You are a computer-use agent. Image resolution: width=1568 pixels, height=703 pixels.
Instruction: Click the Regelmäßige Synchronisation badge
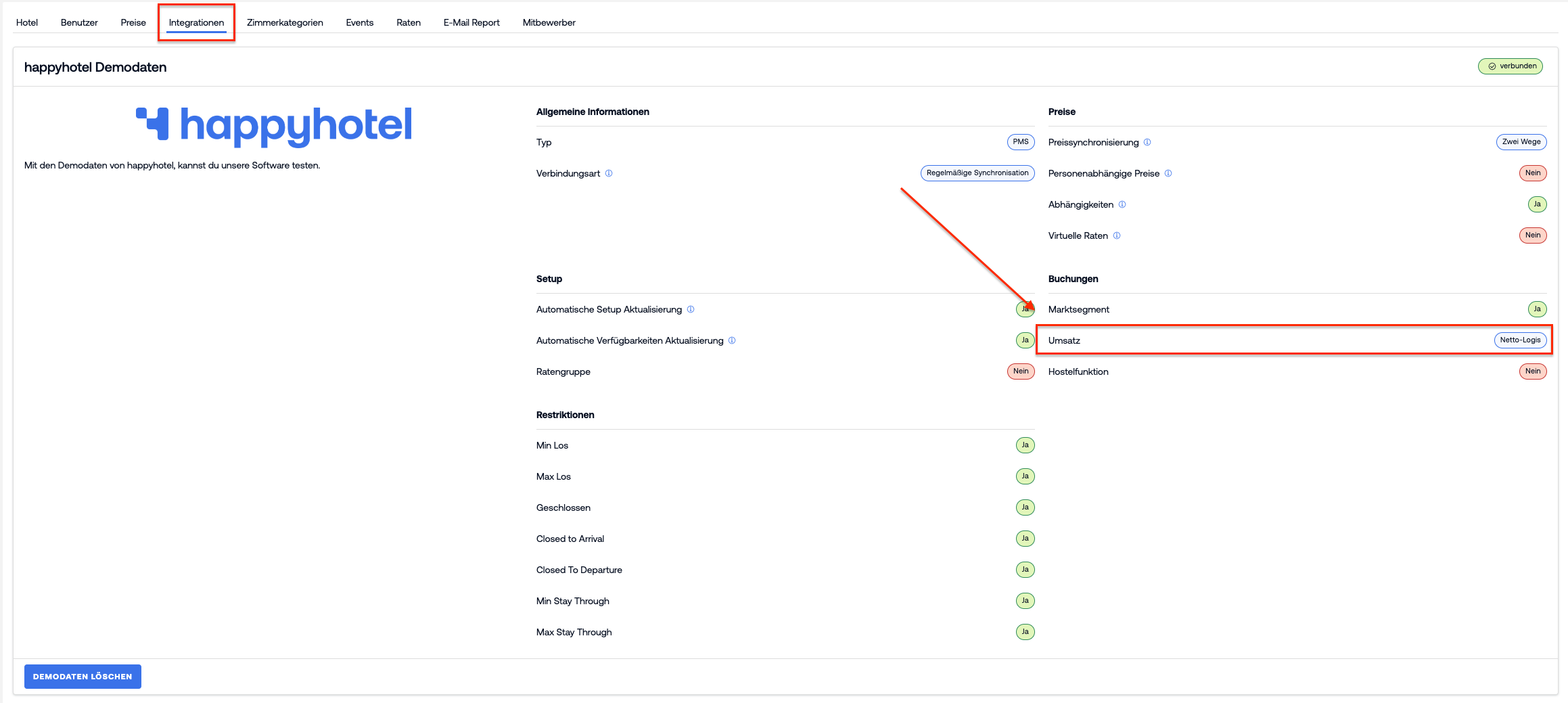tap(977, 173)
